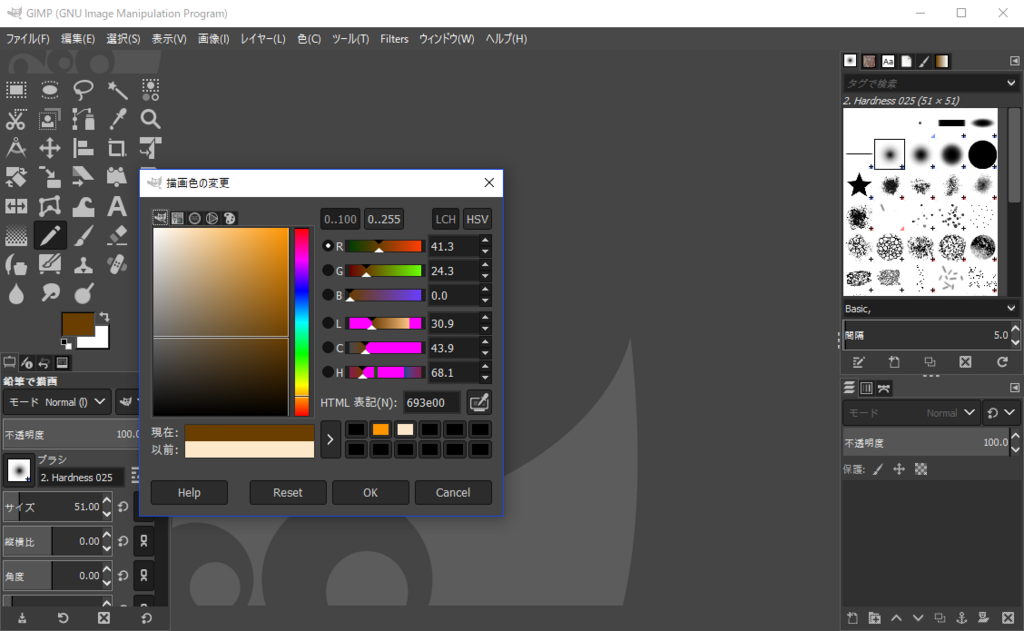This screenshot has width=1024, height=631.
Task: Cancel the foreground color dialog
Action: pos(453,493)
